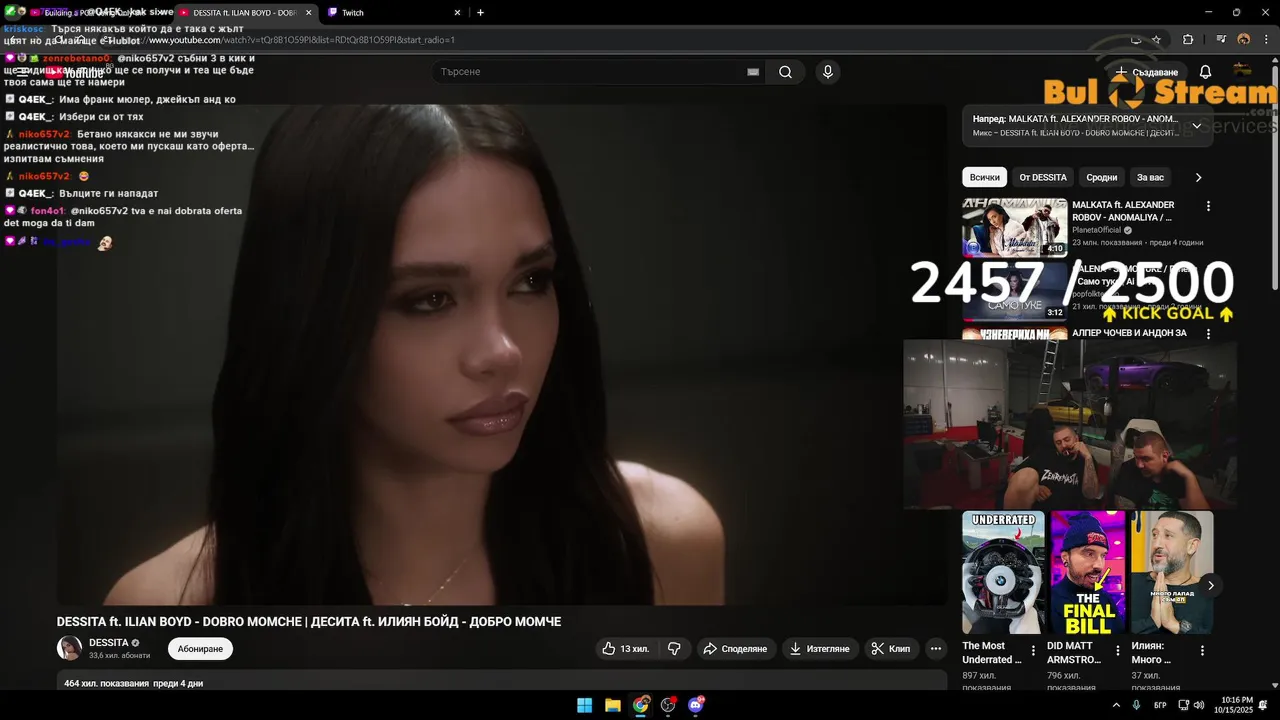Switch to DESSITA ft. ILIAN BOYD tab

[245, 13]
